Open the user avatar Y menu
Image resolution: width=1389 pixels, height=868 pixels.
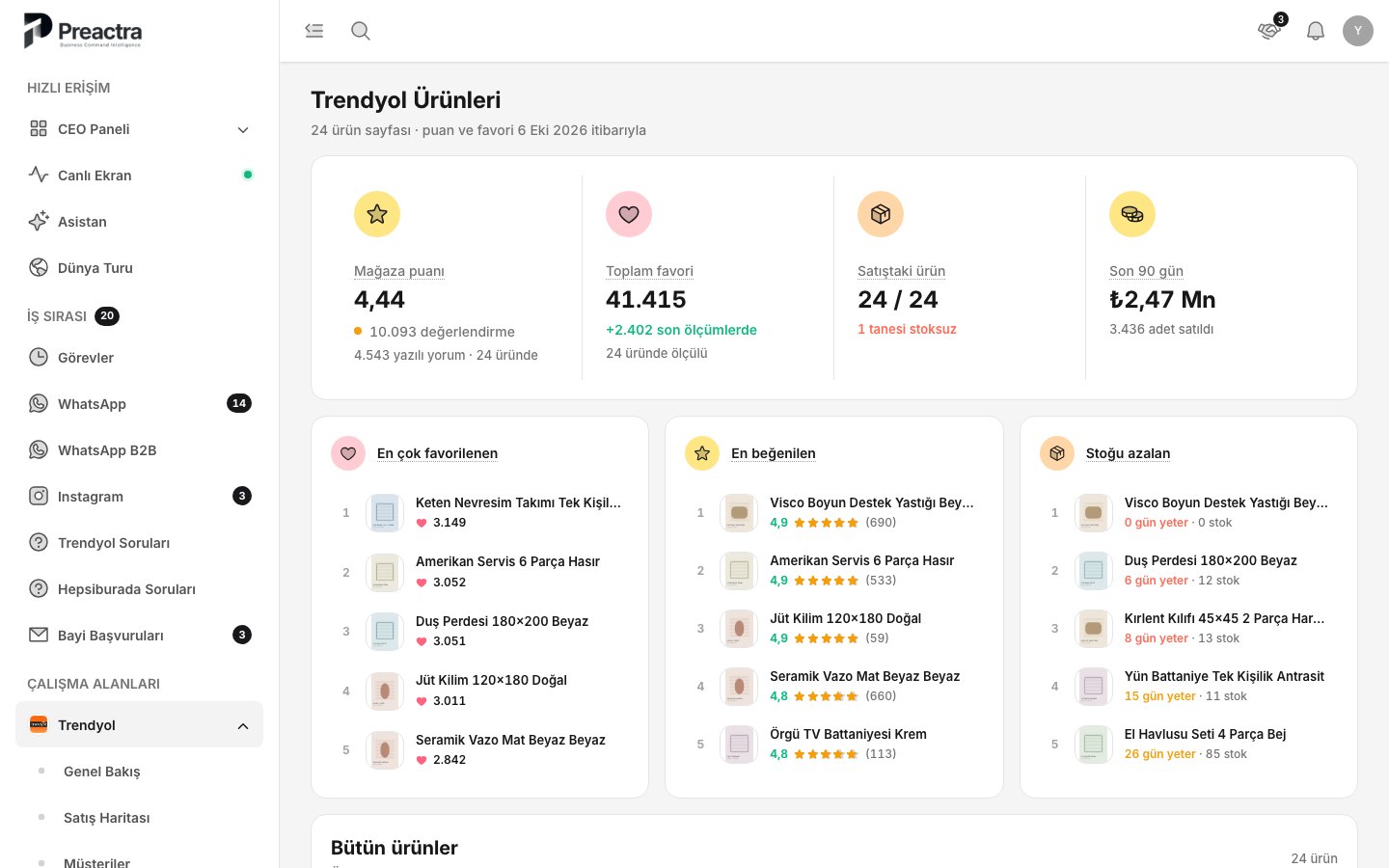click(1358, 31)
